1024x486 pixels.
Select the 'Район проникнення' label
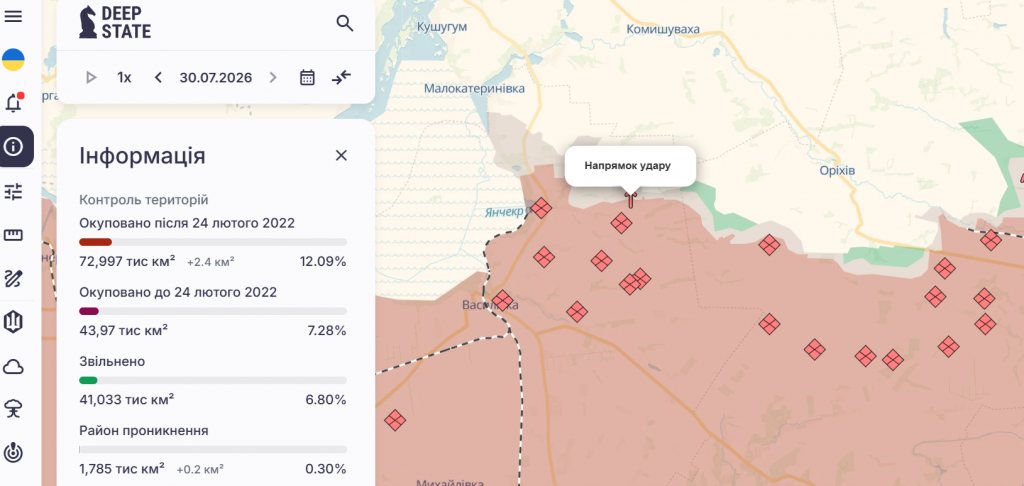(x=144, y=431)
